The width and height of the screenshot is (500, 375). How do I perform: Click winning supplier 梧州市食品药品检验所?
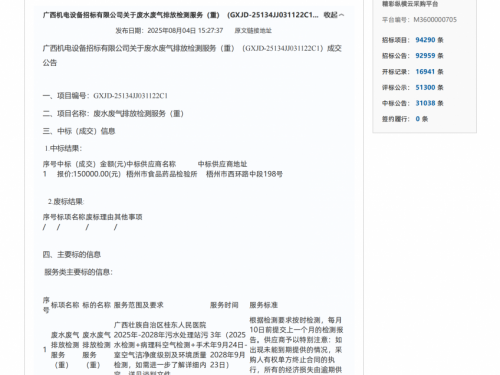pos(162,174)
